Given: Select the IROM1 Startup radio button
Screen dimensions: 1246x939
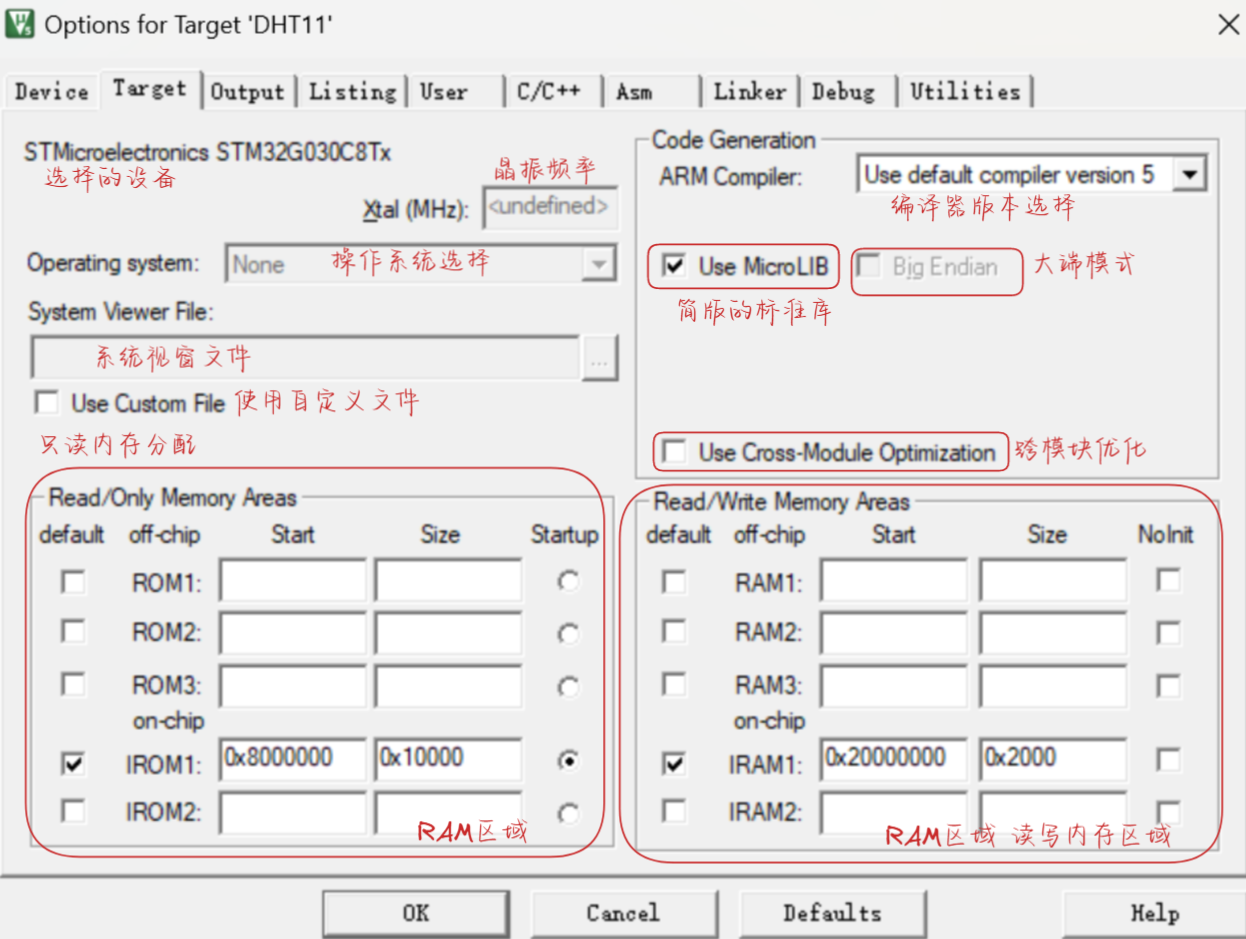Looking at the screenshot, I should [568, 761].
